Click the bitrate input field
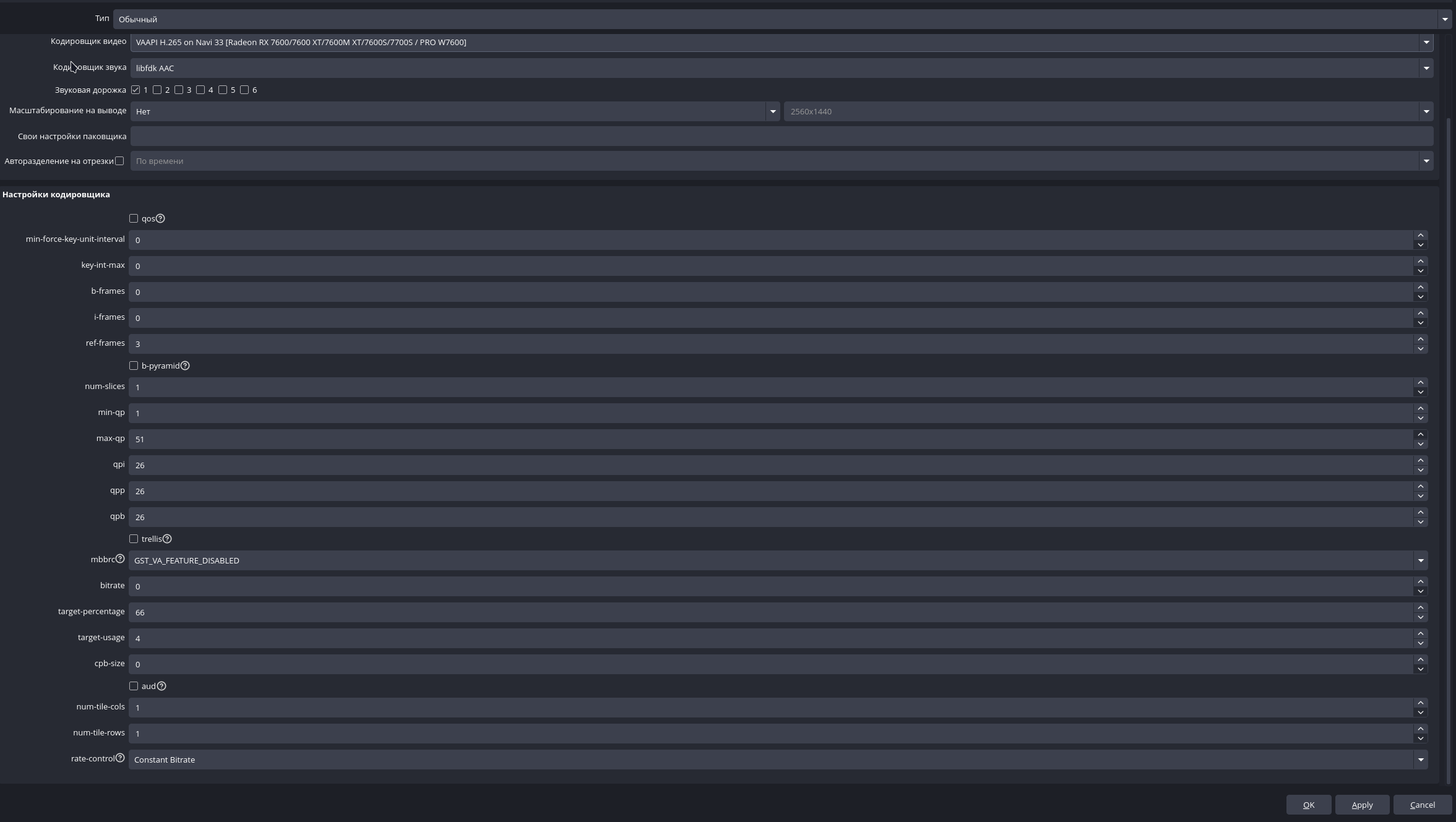Screen dimensions: 1456x822 click(x=770, y=586)
